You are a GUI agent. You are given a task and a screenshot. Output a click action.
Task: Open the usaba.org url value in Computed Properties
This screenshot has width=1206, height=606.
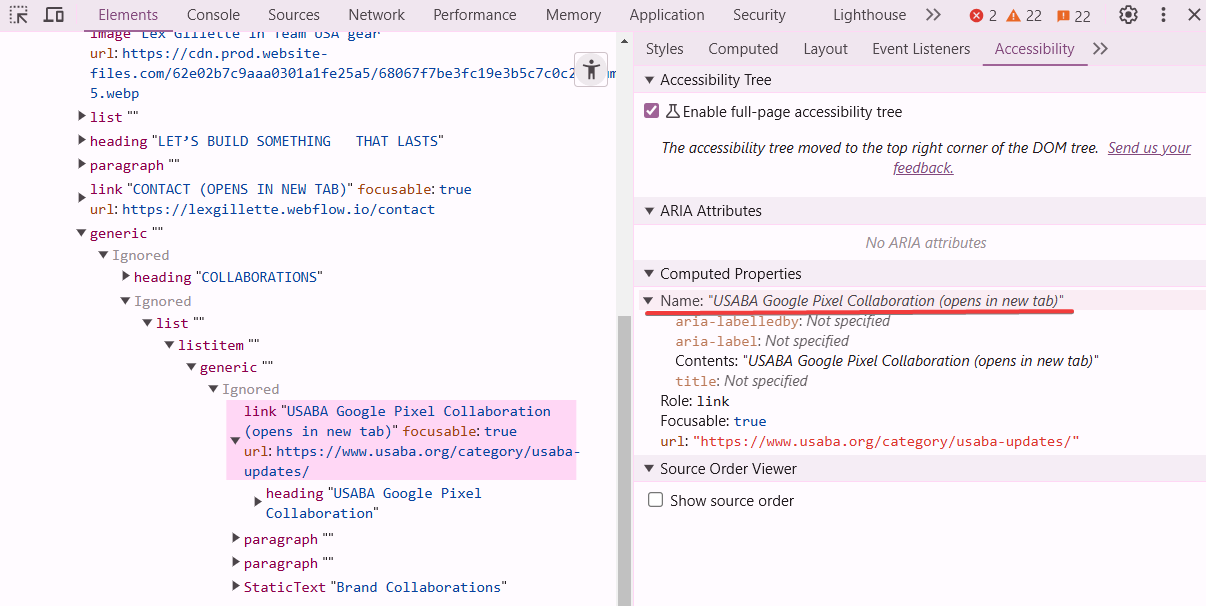click(x=886, y=441)
